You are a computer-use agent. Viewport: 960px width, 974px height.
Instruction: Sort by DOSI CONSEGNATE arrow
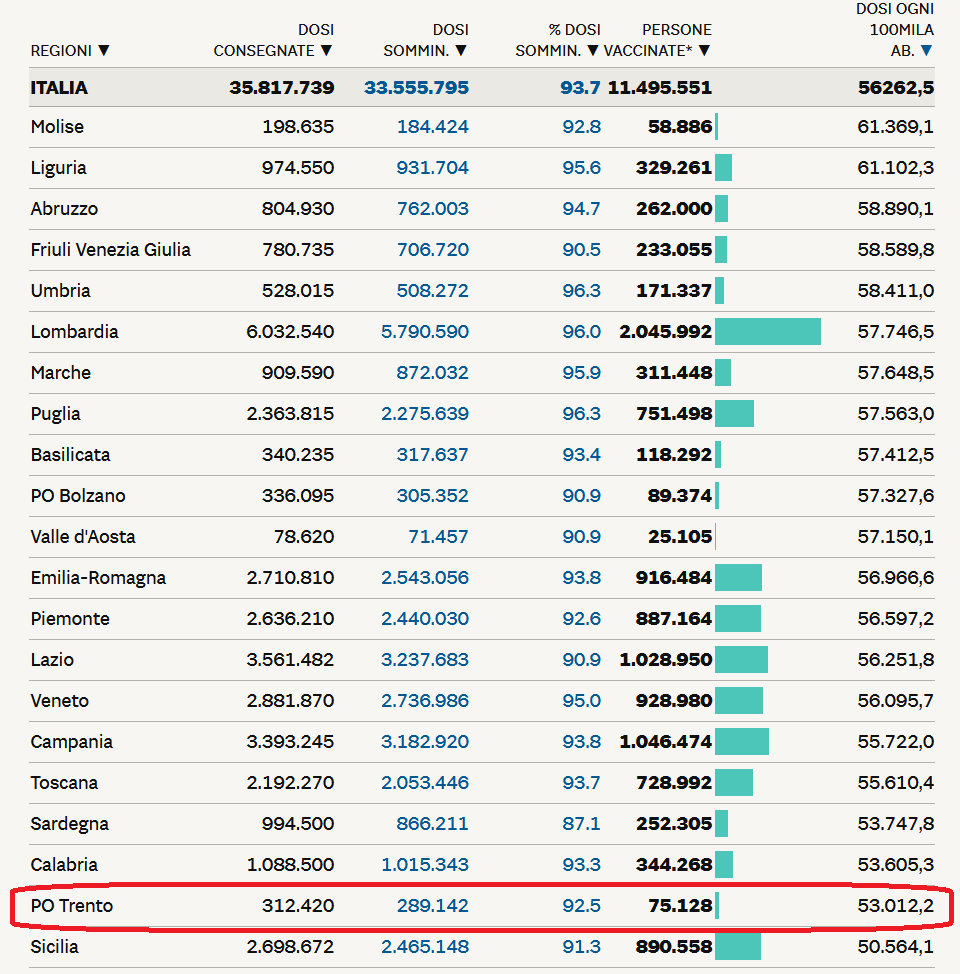tap(326, 50)
